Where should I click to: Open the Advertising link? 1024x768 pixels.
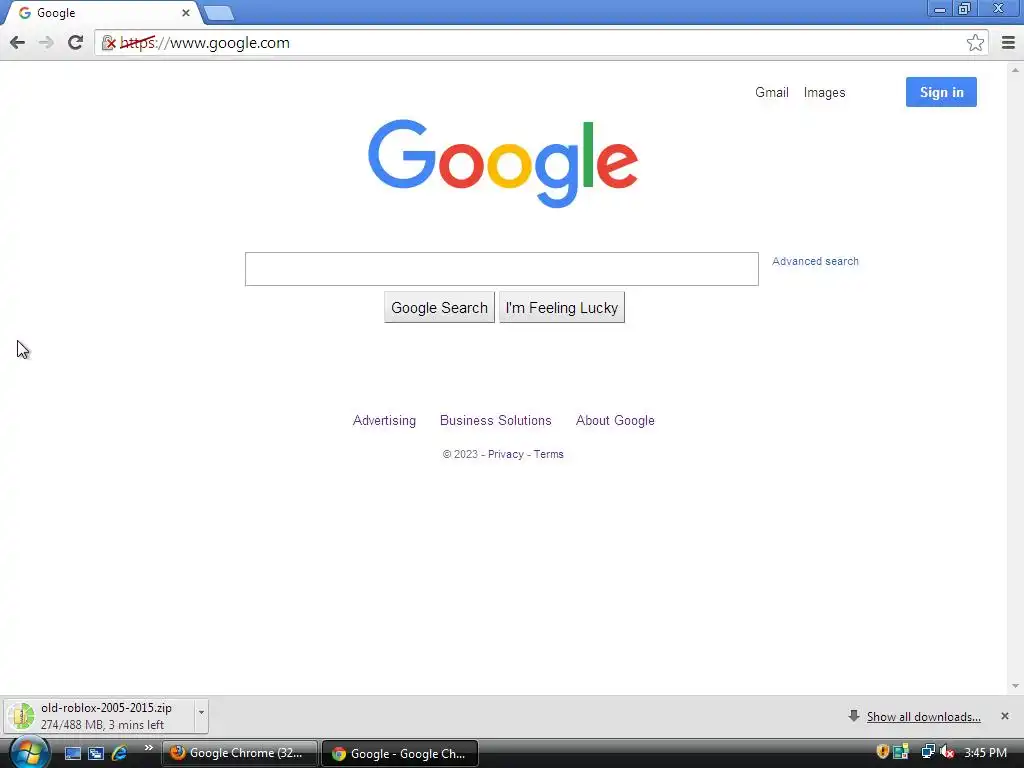[384, 421]
